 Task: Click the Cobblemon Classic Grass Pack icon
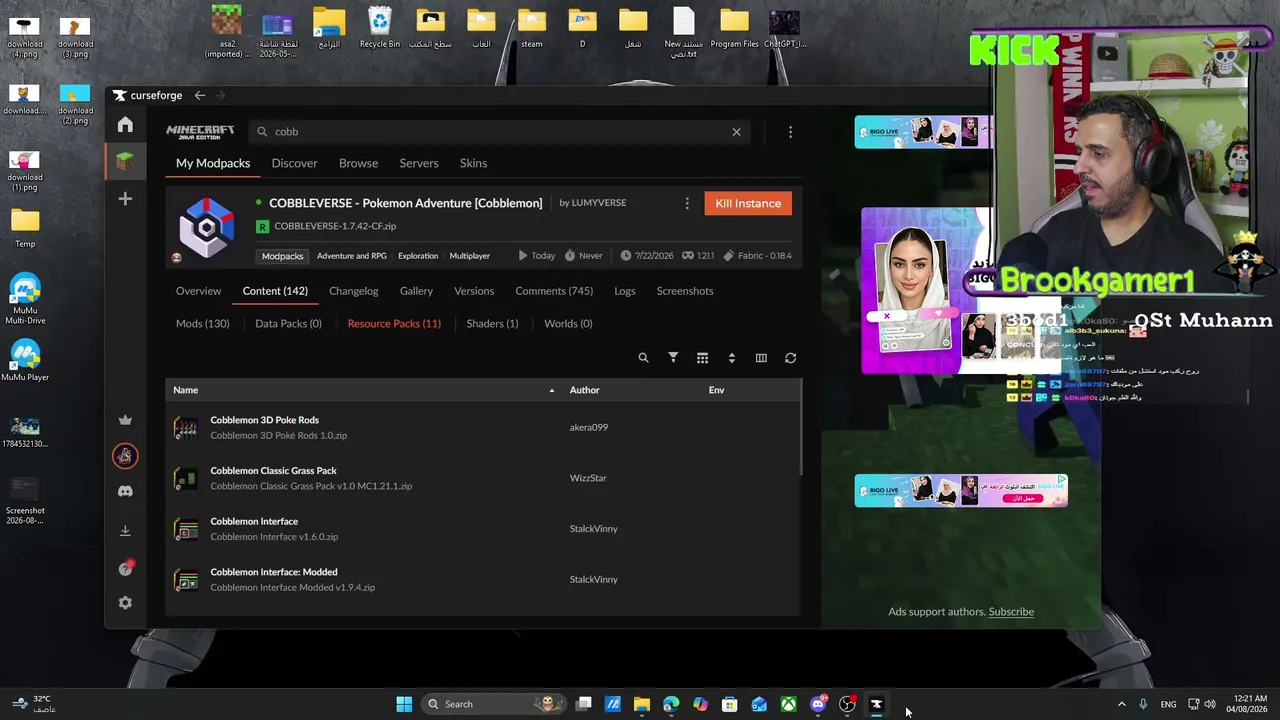pyautogui.click(x=186, y=478)
